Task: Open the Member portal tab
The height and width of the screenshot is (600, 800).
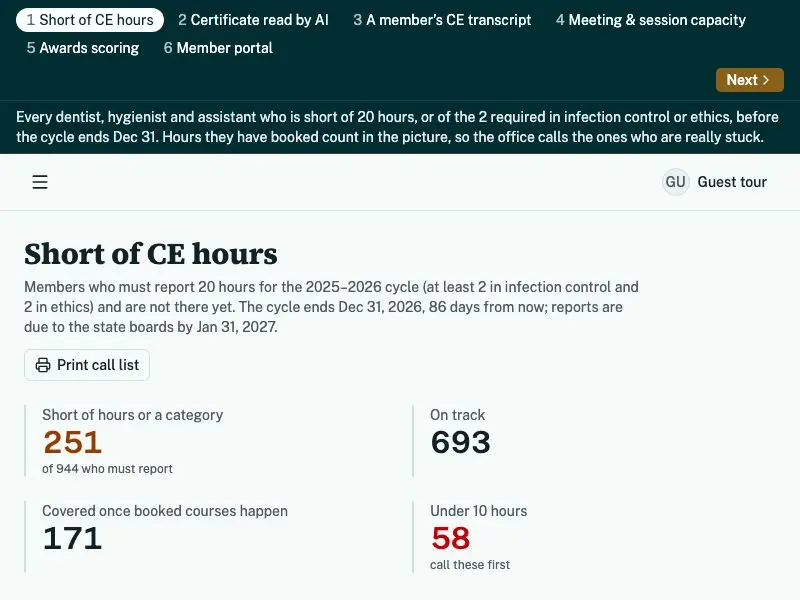Action: click(x=218, y=48)
